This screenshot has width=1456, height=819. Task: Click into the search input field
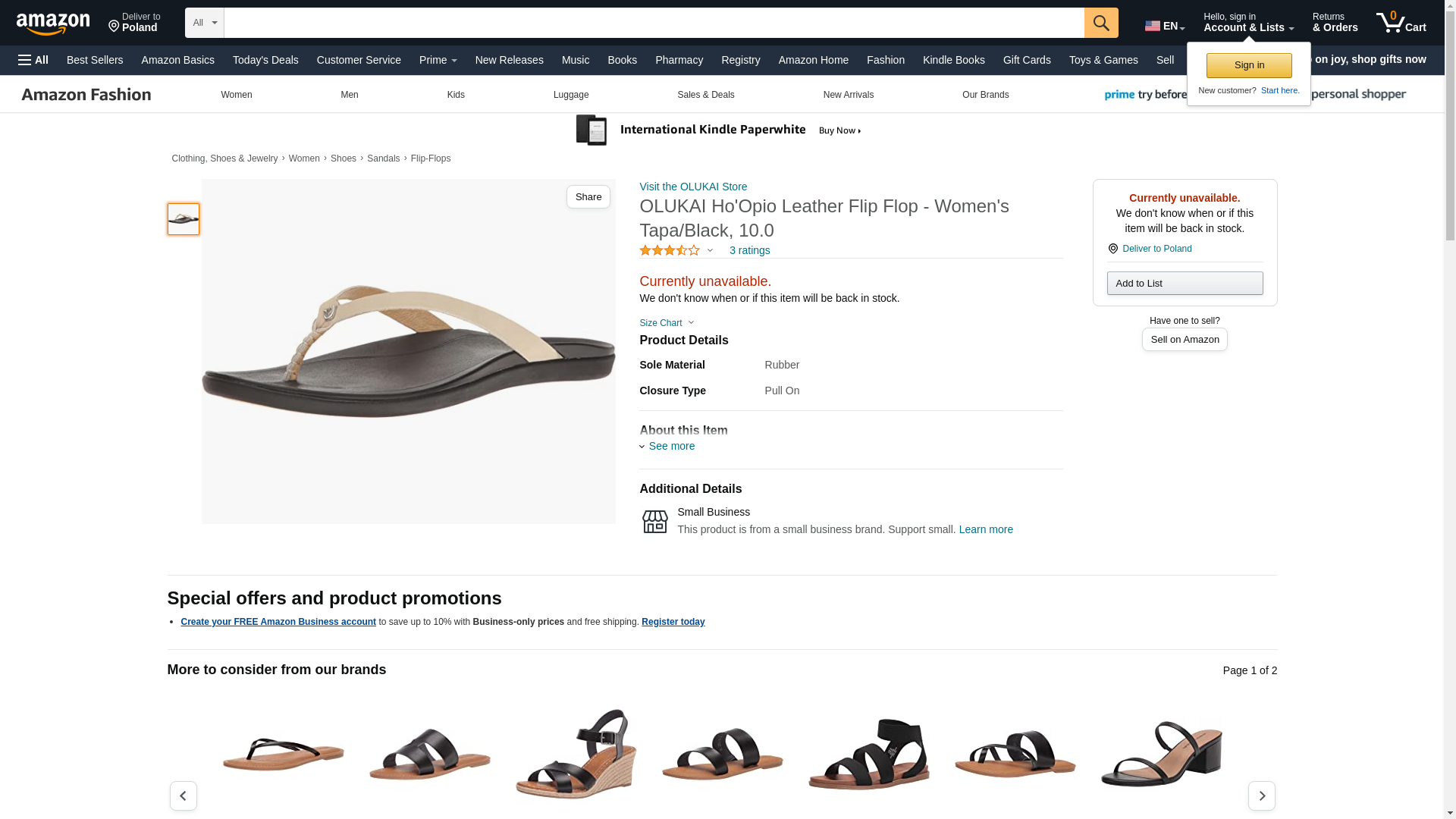pos(652,23)
